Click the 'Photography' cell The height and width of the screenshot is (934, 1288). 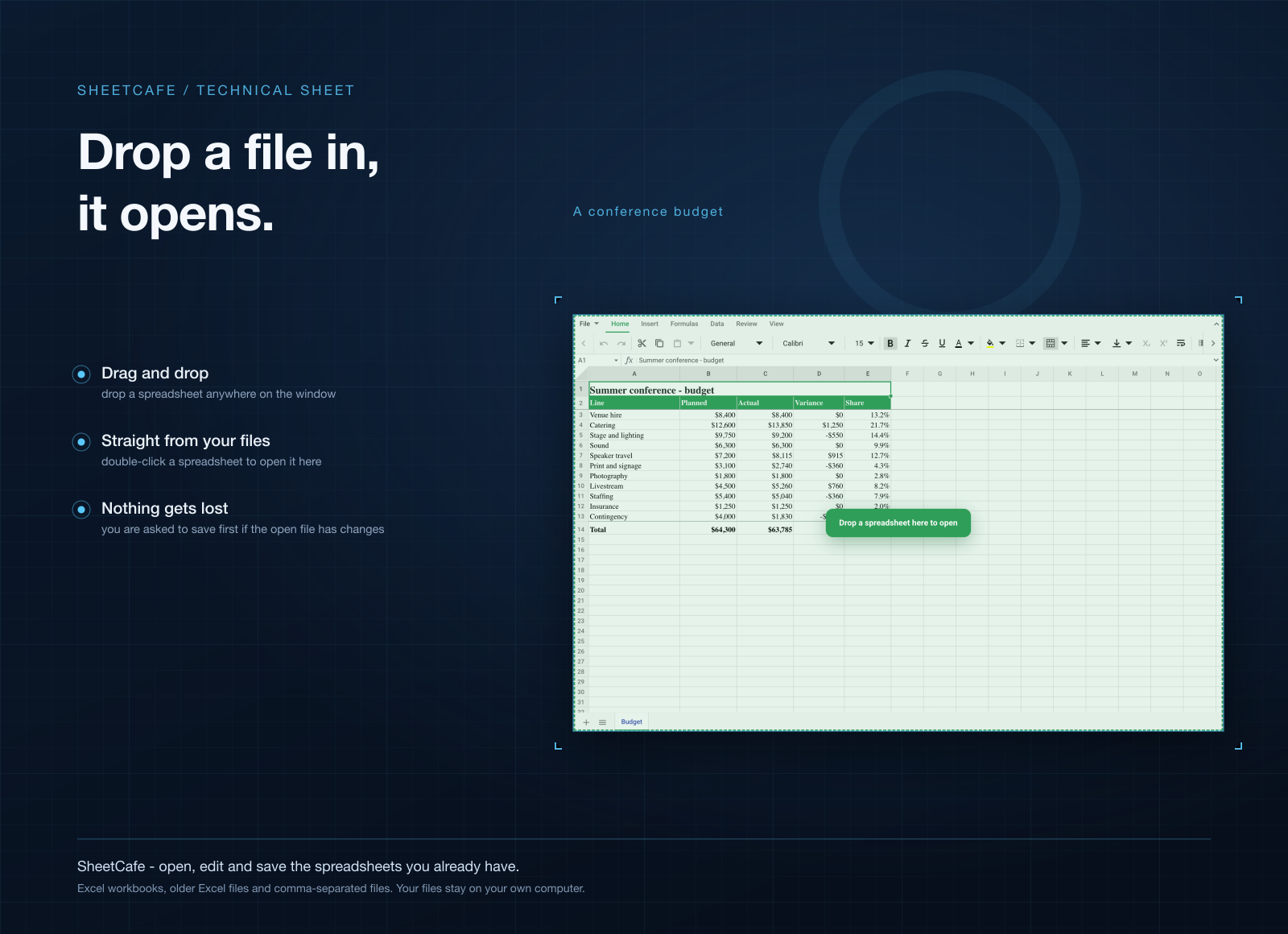click(634, 476)
